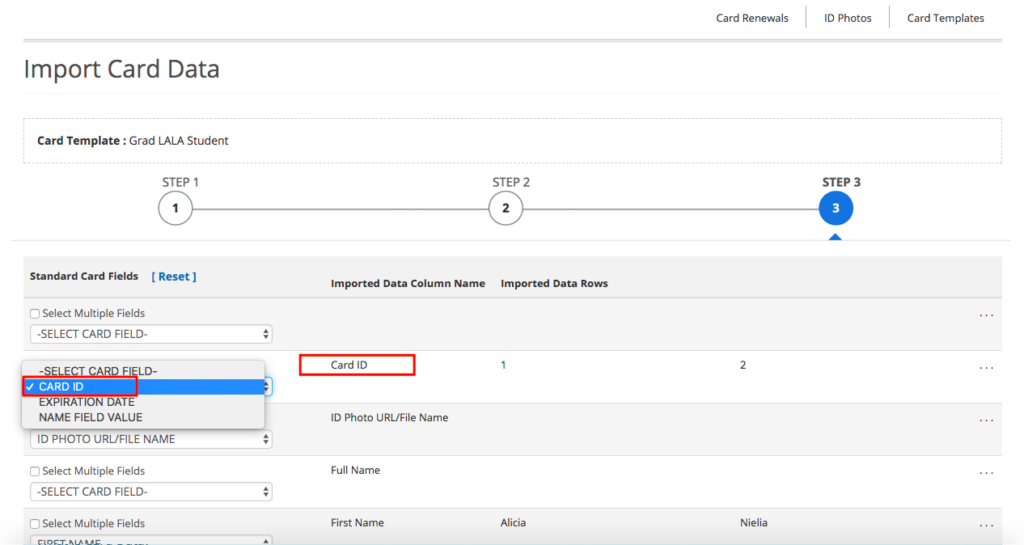1024x545 pixels.
Task: Click Card ID row value 1
Action: pos(503,365)
